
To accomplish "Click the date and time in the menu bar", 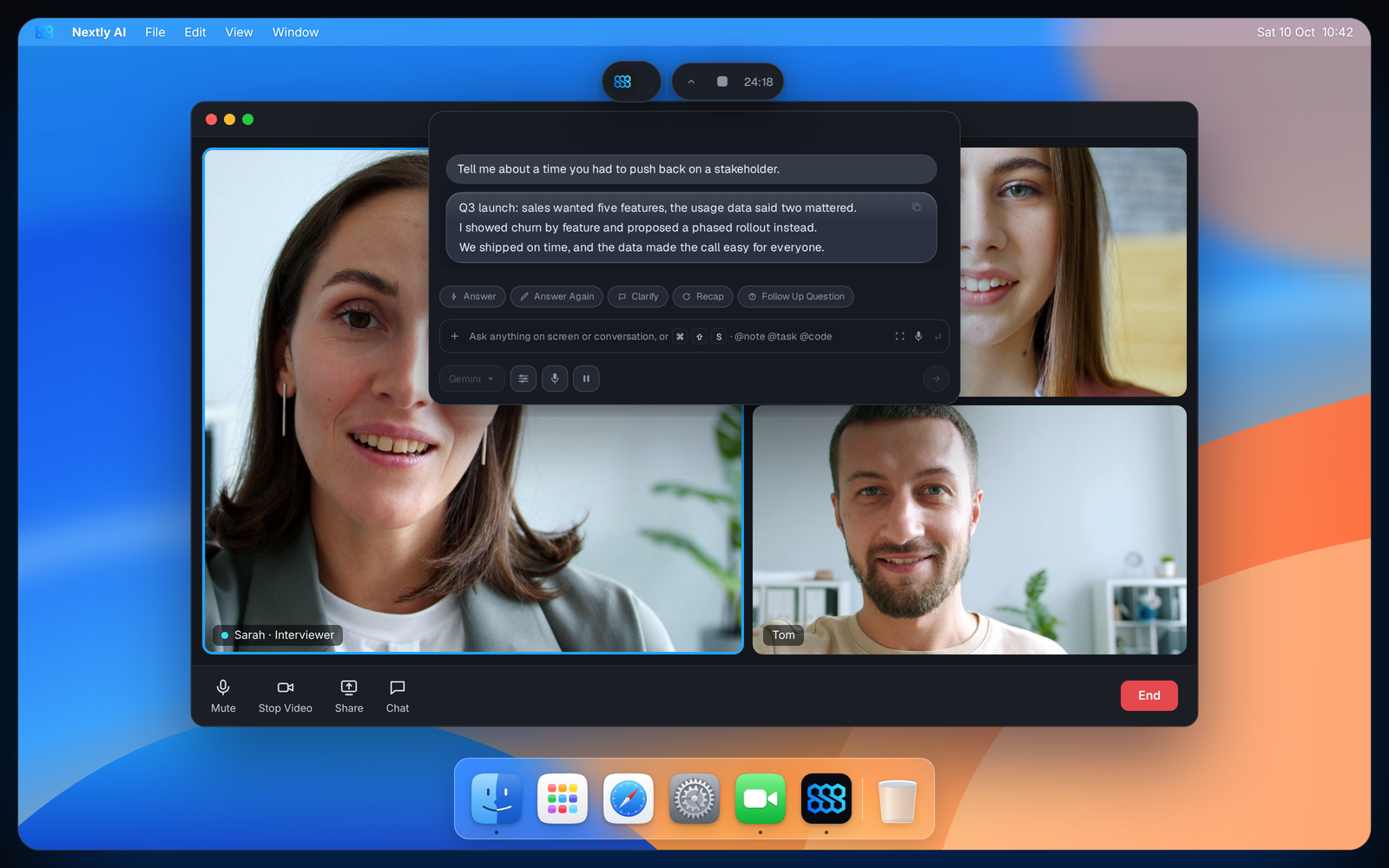I will [x=1305, y=32].
